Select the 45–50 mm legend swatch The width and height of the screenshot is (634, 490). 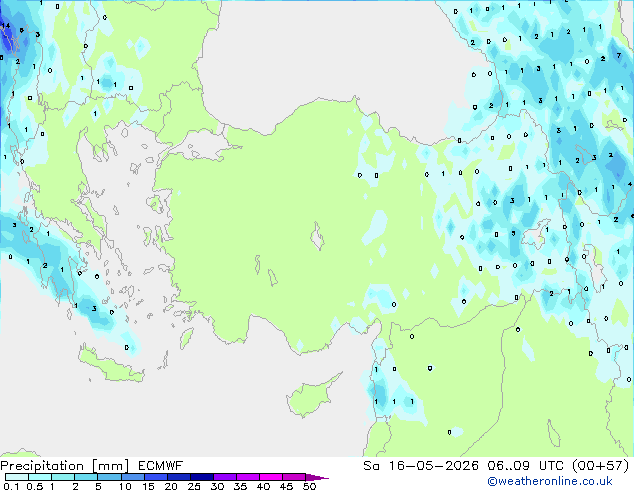[x=294, y=477]
